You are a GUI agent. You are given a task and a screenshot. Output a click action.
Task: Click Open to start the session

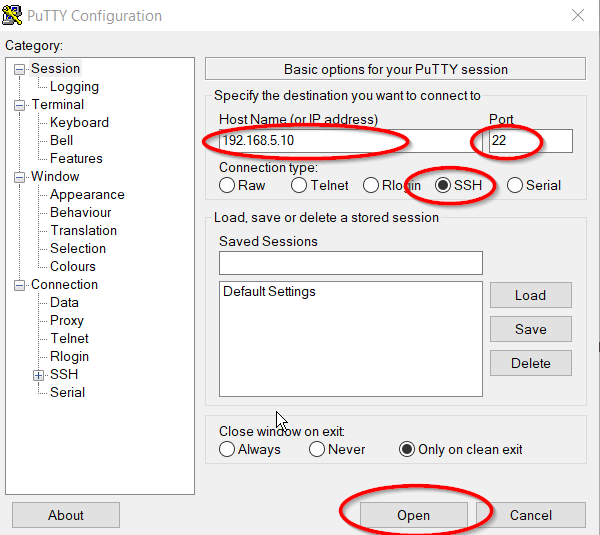[413, 515]
